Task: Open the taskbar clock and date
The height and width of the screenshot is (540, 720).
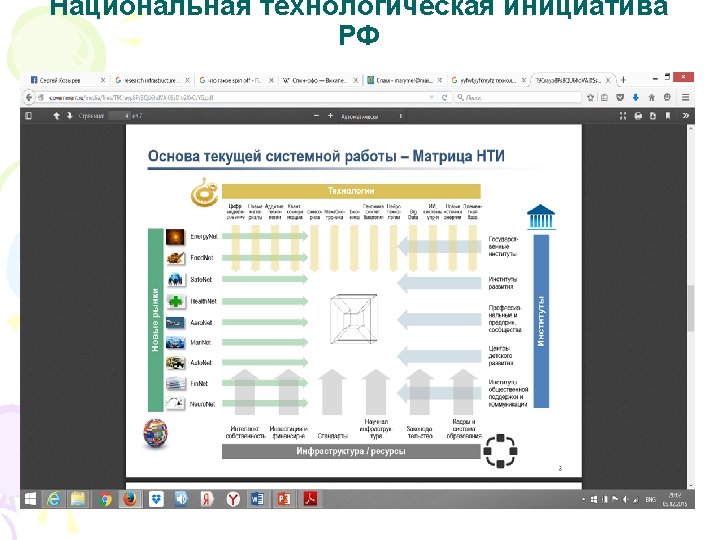Action: coord(675,500)
